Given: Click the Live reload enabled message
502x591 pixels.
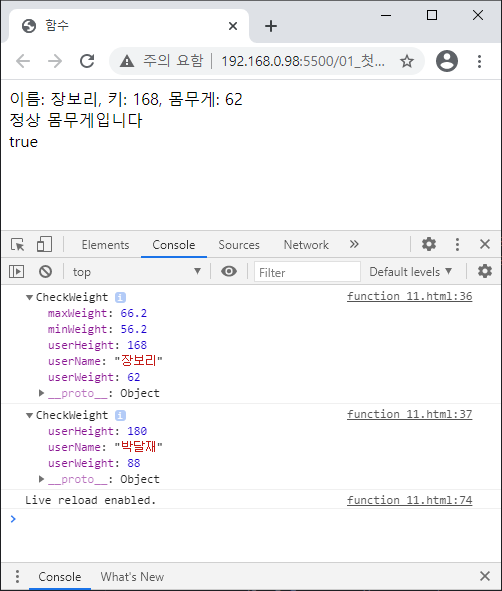Looking at the screenshot, I should (x=90, y=500).
